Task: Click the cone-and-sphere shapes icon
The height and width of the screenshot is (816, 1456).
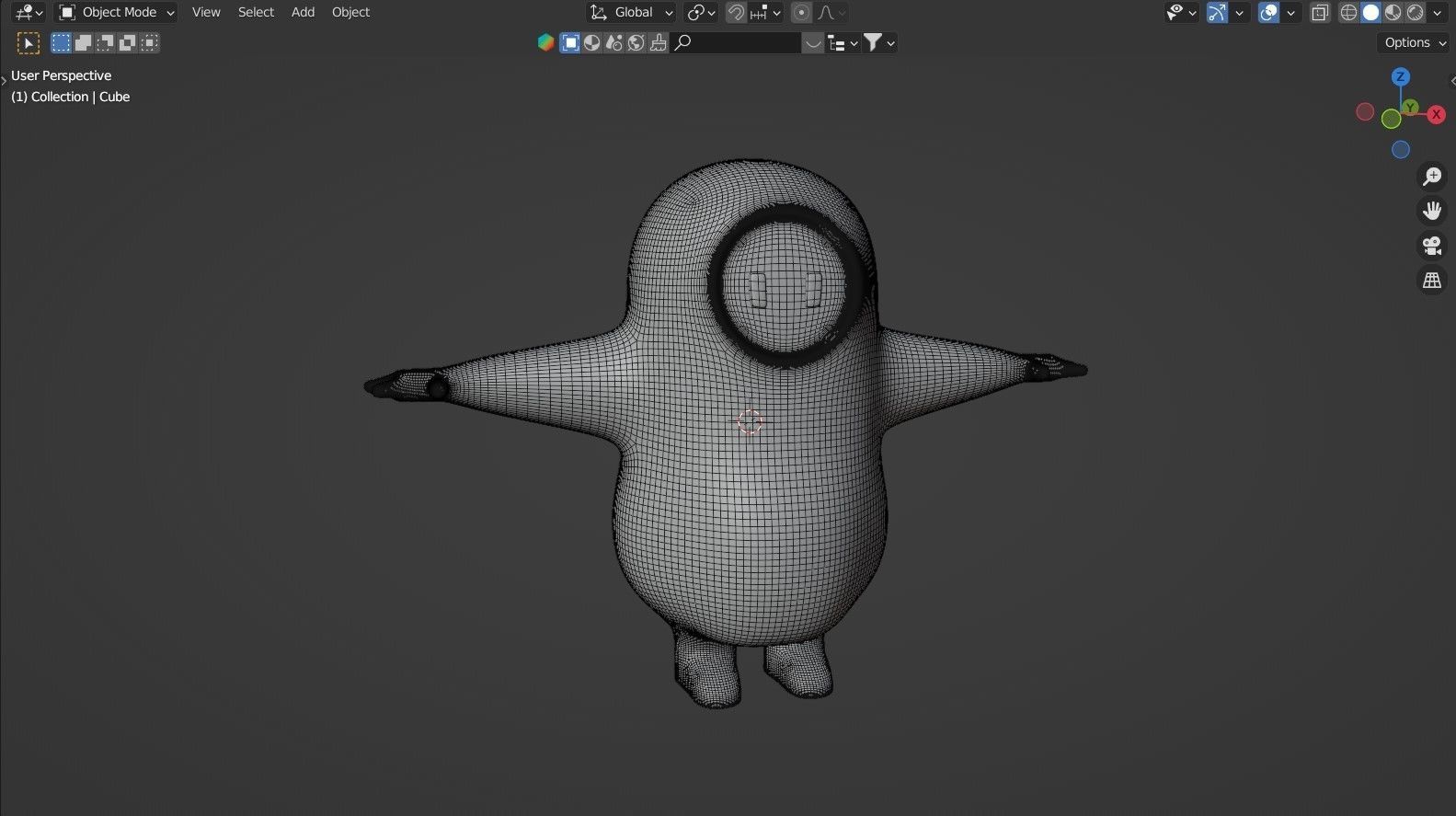Action: pyautogui.click(x=614, y=42)
